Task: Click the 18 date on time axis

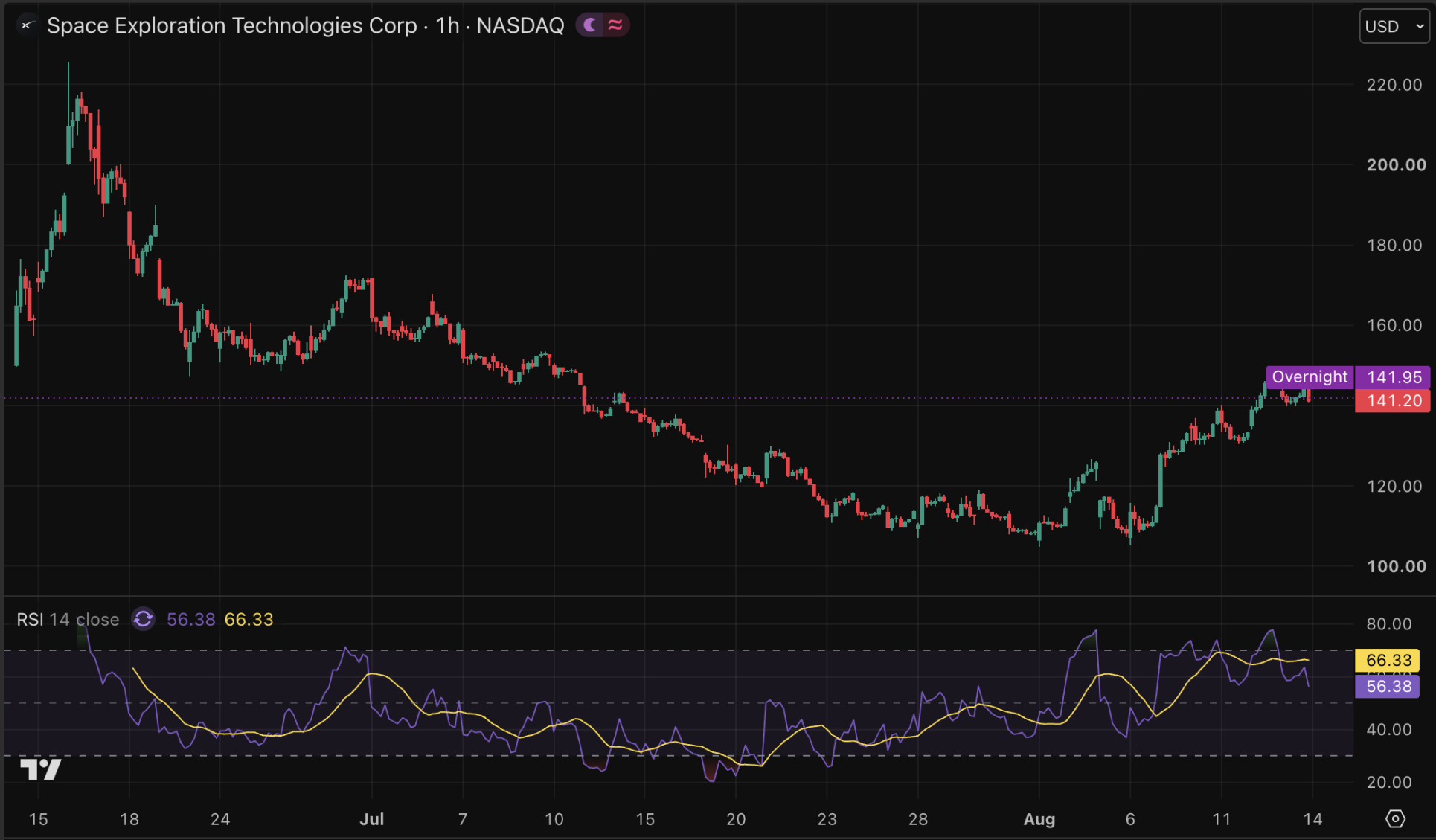Action: click(129, 819)
